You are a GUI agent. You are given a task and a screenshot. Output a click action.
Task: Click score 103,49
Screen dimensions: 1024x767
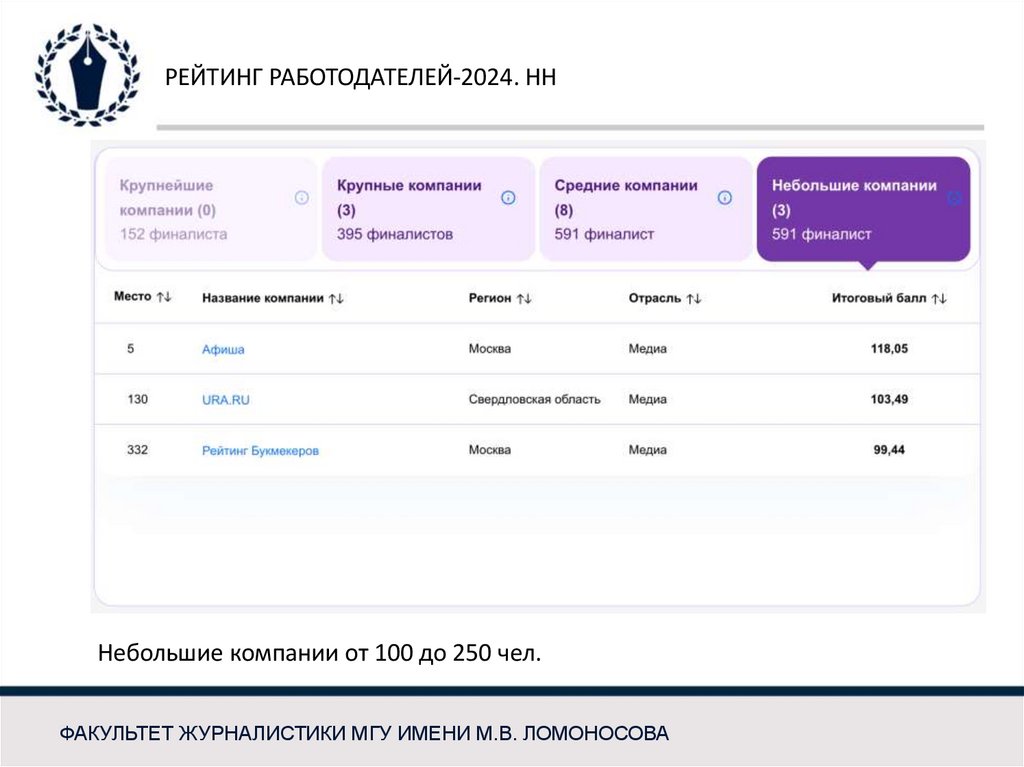889,399
